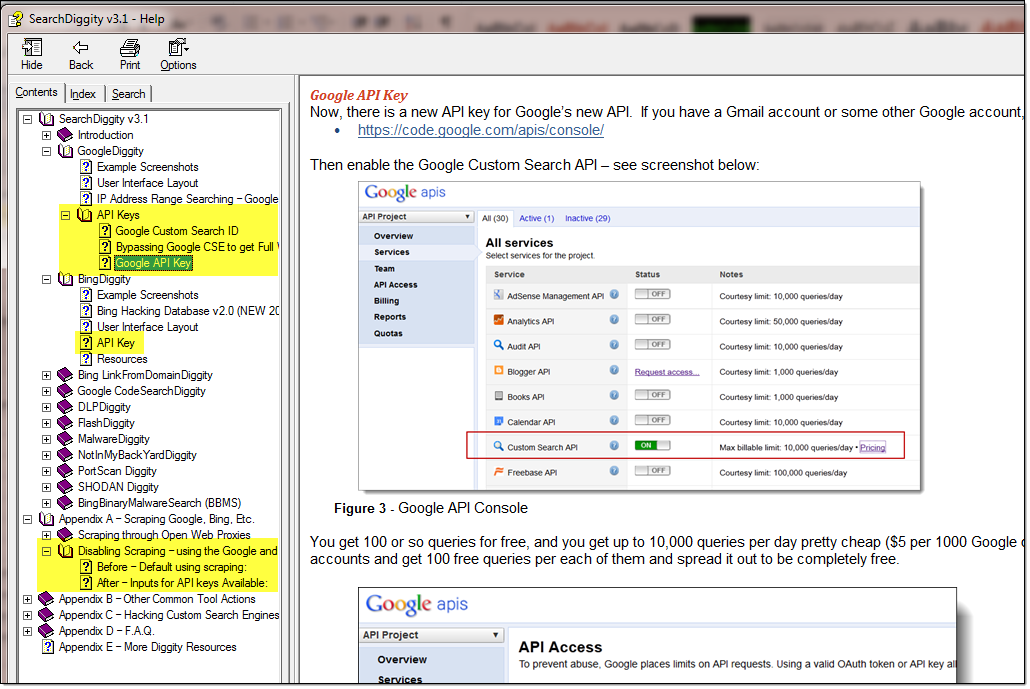Click the Example Screenshots page icon under GoogleDiggity

point(86,167)
